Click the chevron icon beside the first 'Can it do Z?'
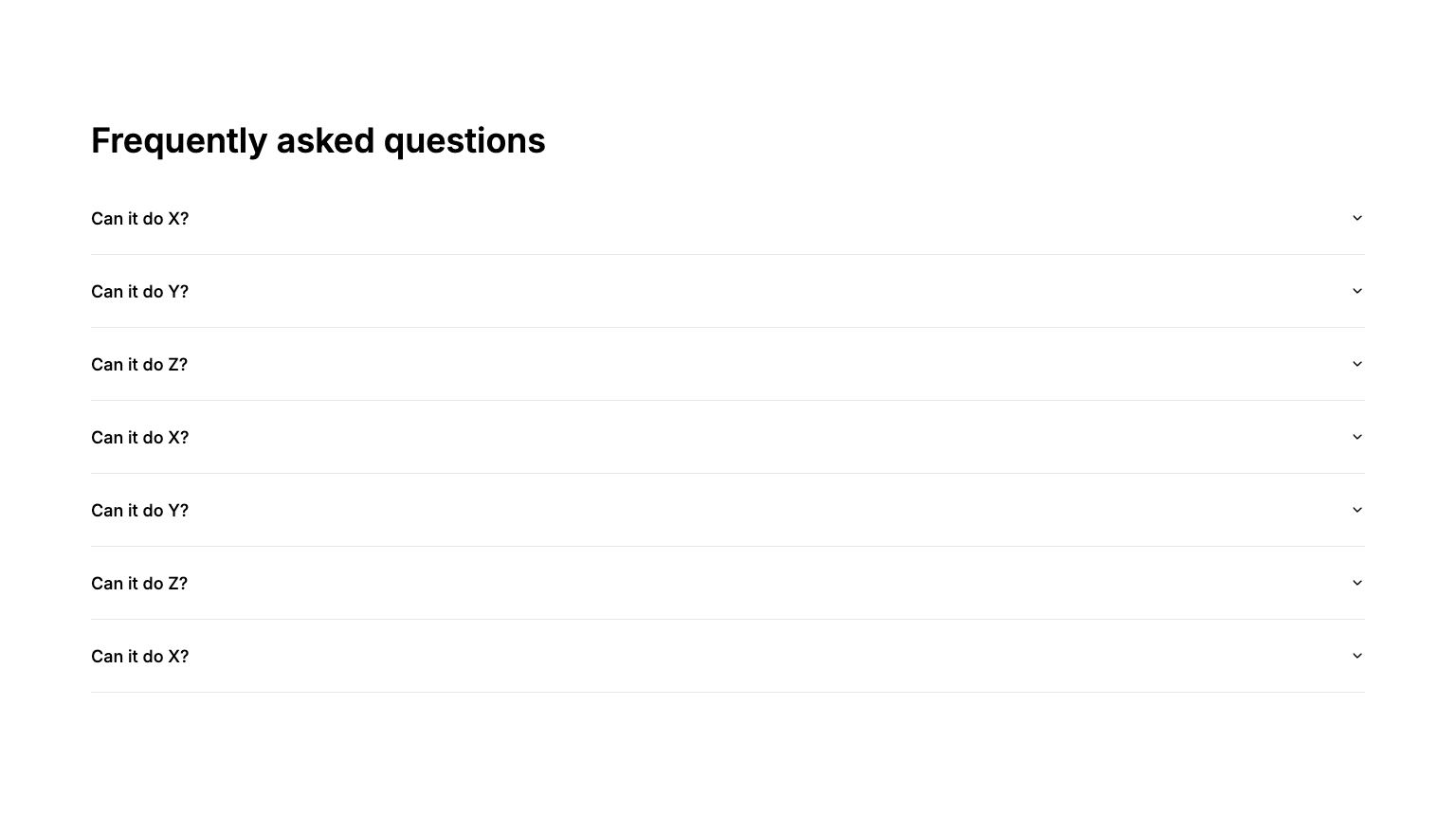Viewport: 1456px width, 814px height. point(1357,364)
